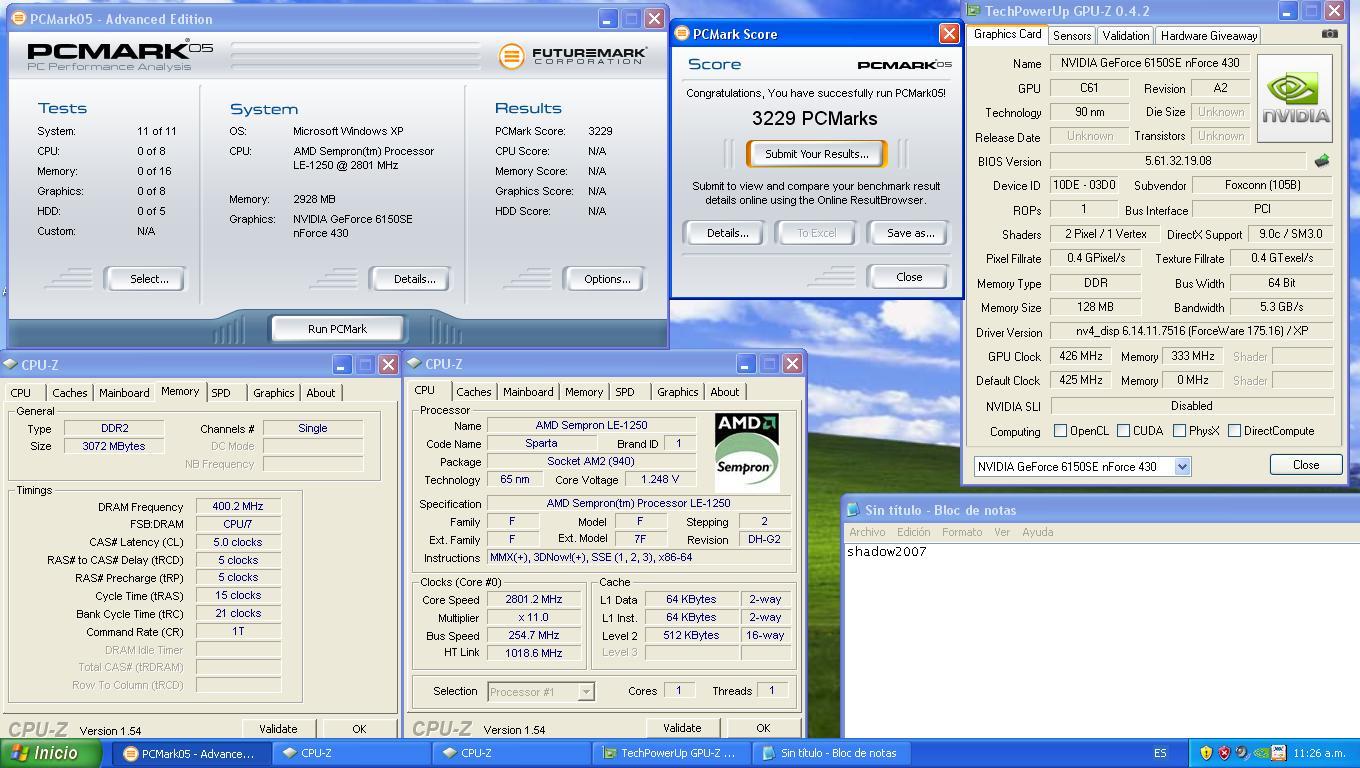Click the Bloc de notas title icon
The height and width of the screenshot is (768, 1360).
point(853,510)
